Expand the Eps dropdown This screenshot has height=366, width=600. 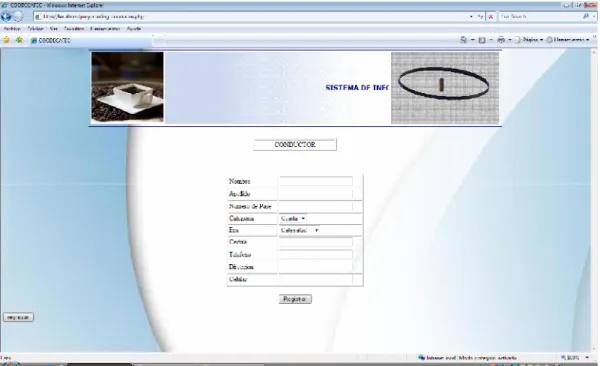click(300, 230)
